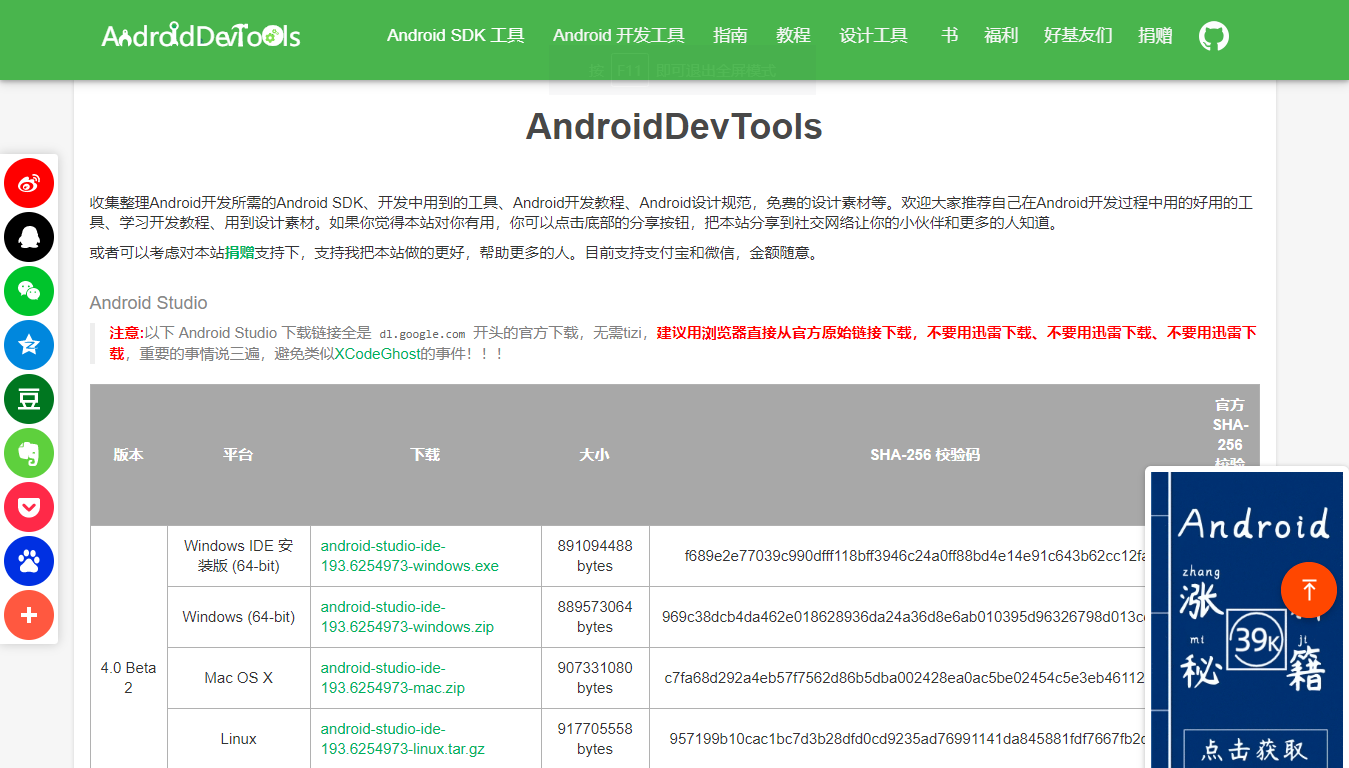Click the checksum starting with 969c38dcb4da
1349x768 pixels.
coord(904,617)
